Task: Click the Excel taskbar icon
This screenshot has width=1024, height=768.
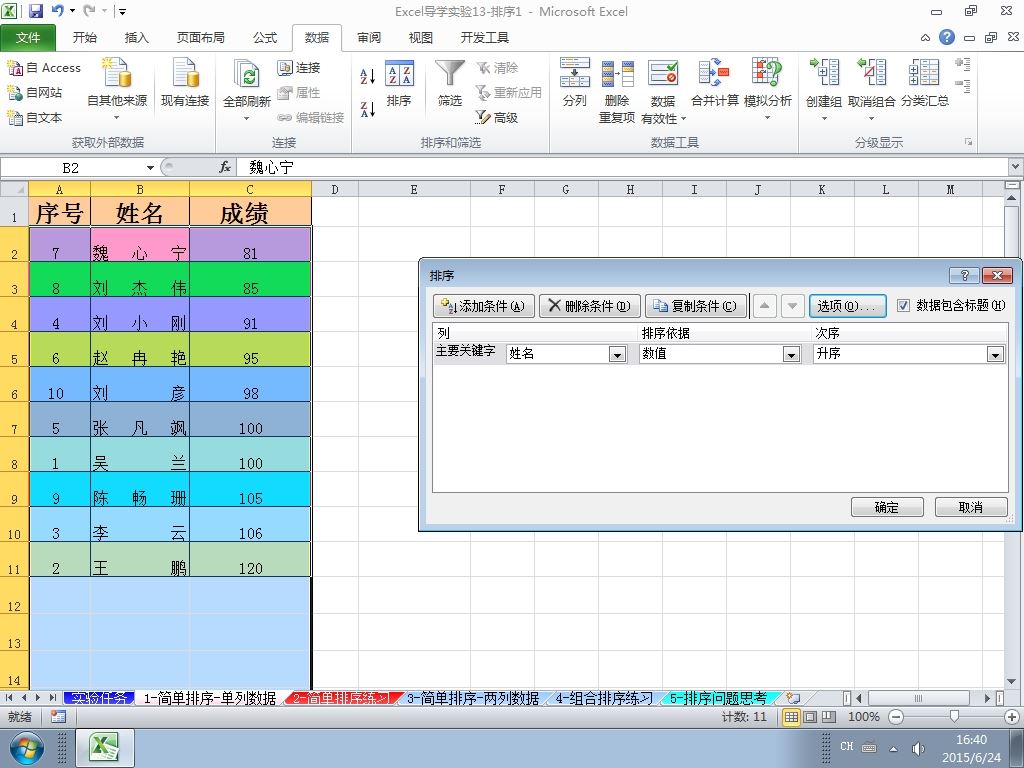Action: point(104,747)
